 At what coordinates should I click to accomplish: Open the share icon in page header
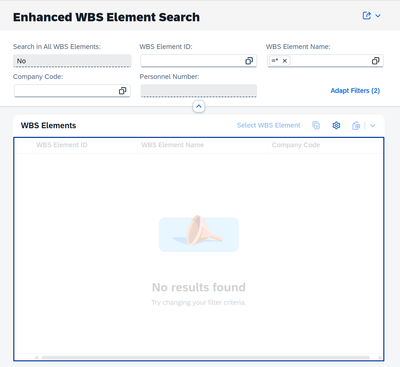[x=367, y=16]
